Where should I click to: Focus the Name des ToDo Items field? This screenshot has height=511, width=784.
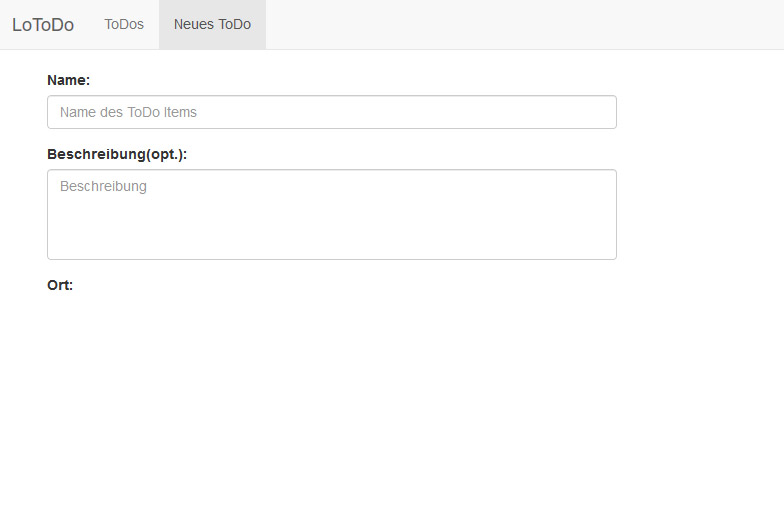coord(332,112)
